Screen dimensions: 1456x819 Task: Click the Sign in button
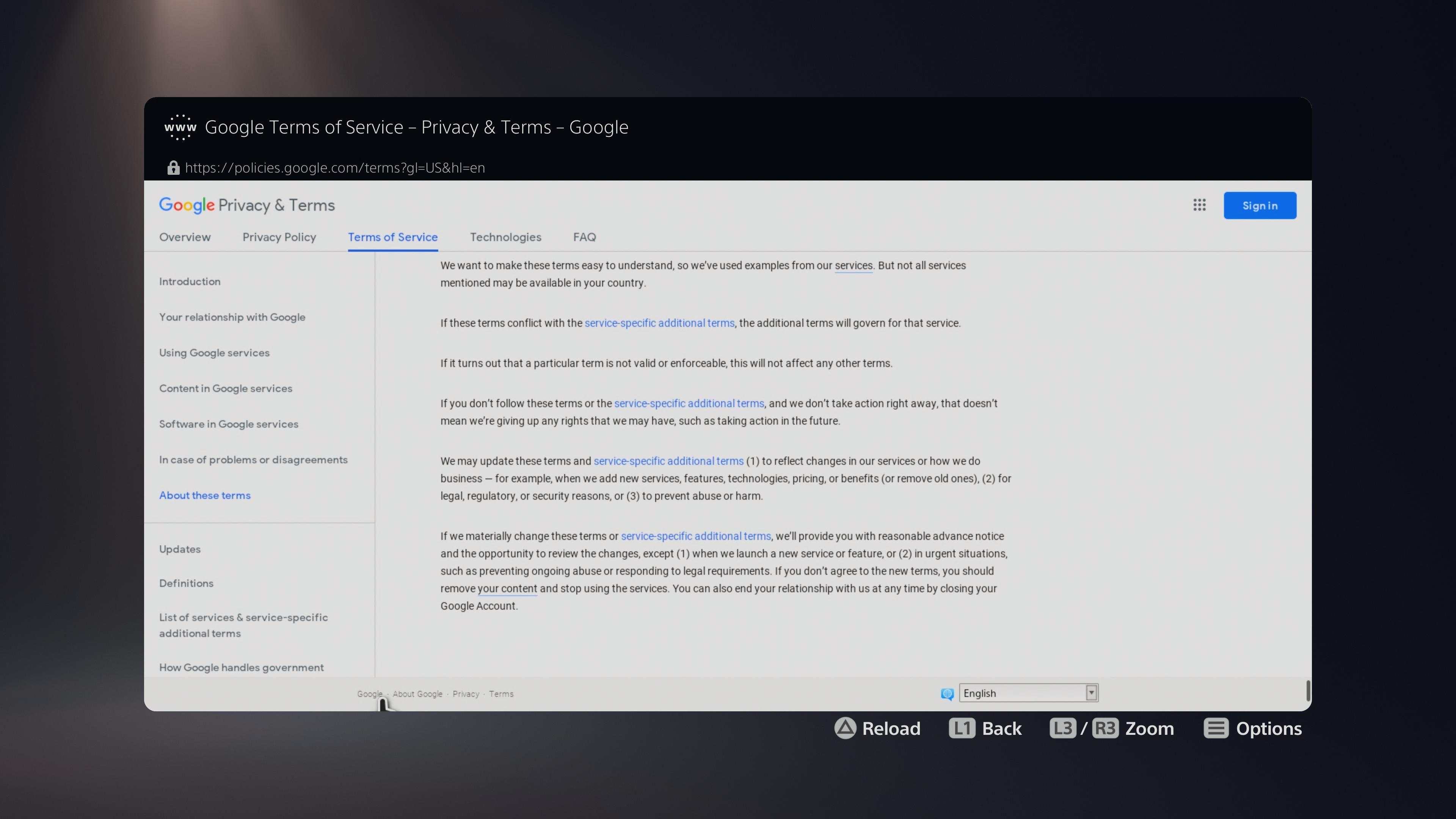1260,205
